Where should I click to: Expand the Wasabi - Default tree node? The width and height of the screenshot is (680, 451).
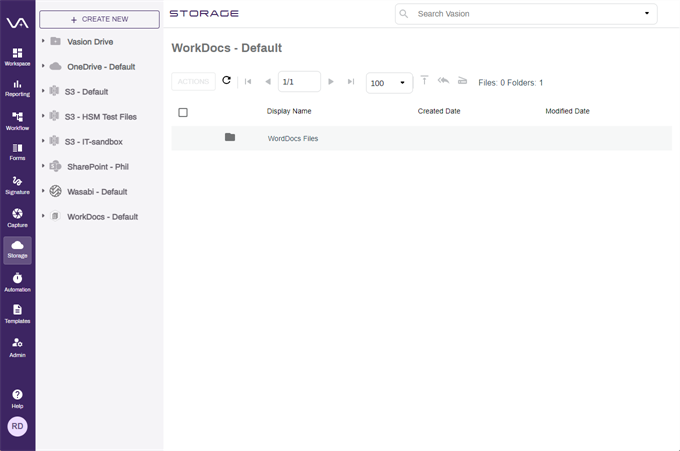tap(43, 191)
